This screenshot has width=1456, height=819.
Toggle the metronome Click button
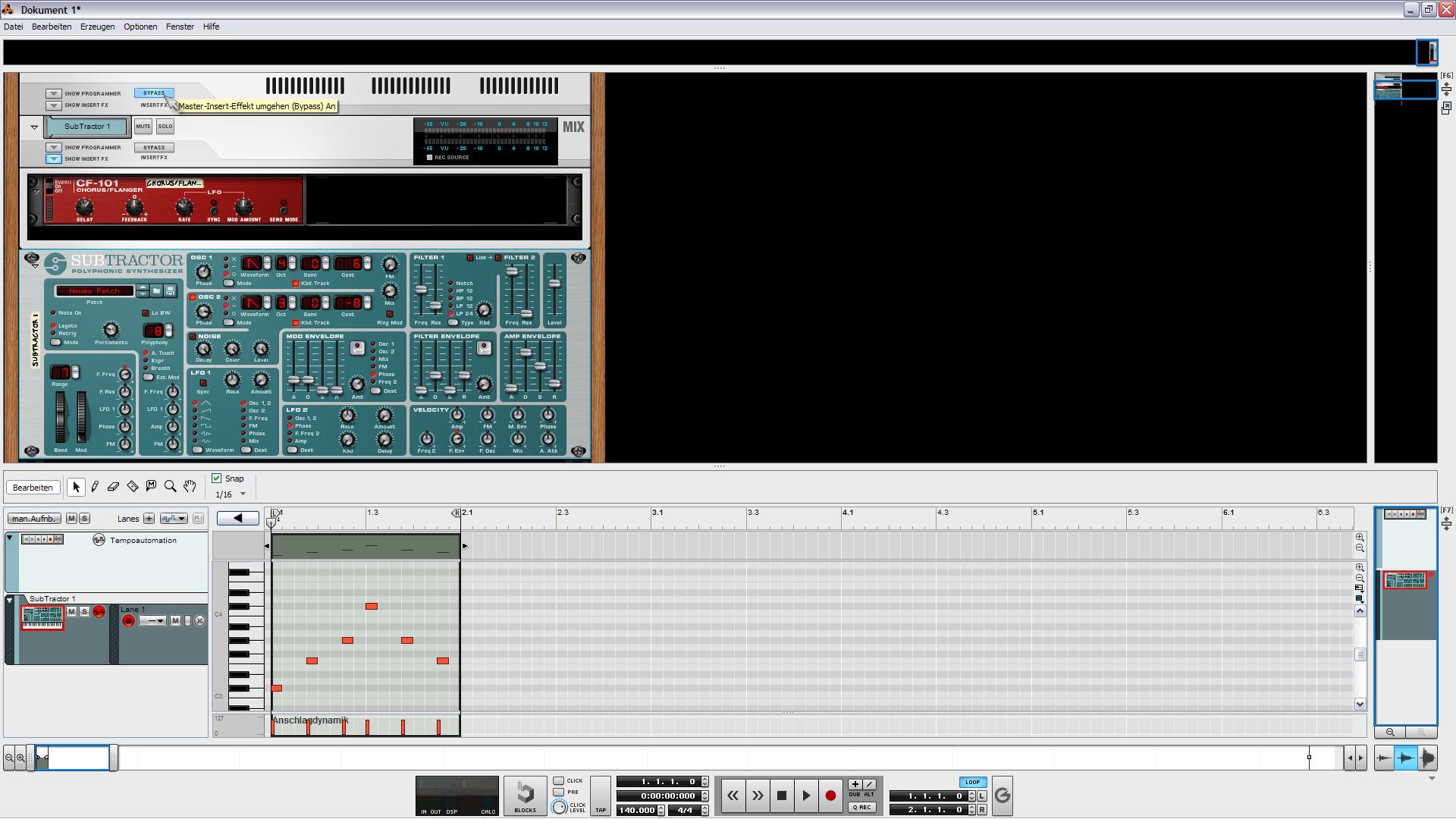point(559,781)
